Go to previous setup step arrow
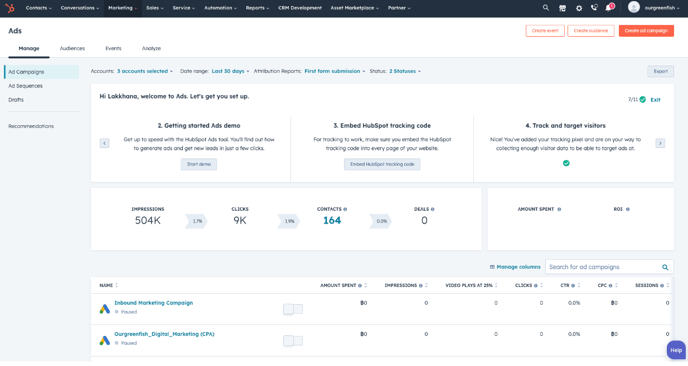Viewport: 688px width, 366px height. pos(104,143)
